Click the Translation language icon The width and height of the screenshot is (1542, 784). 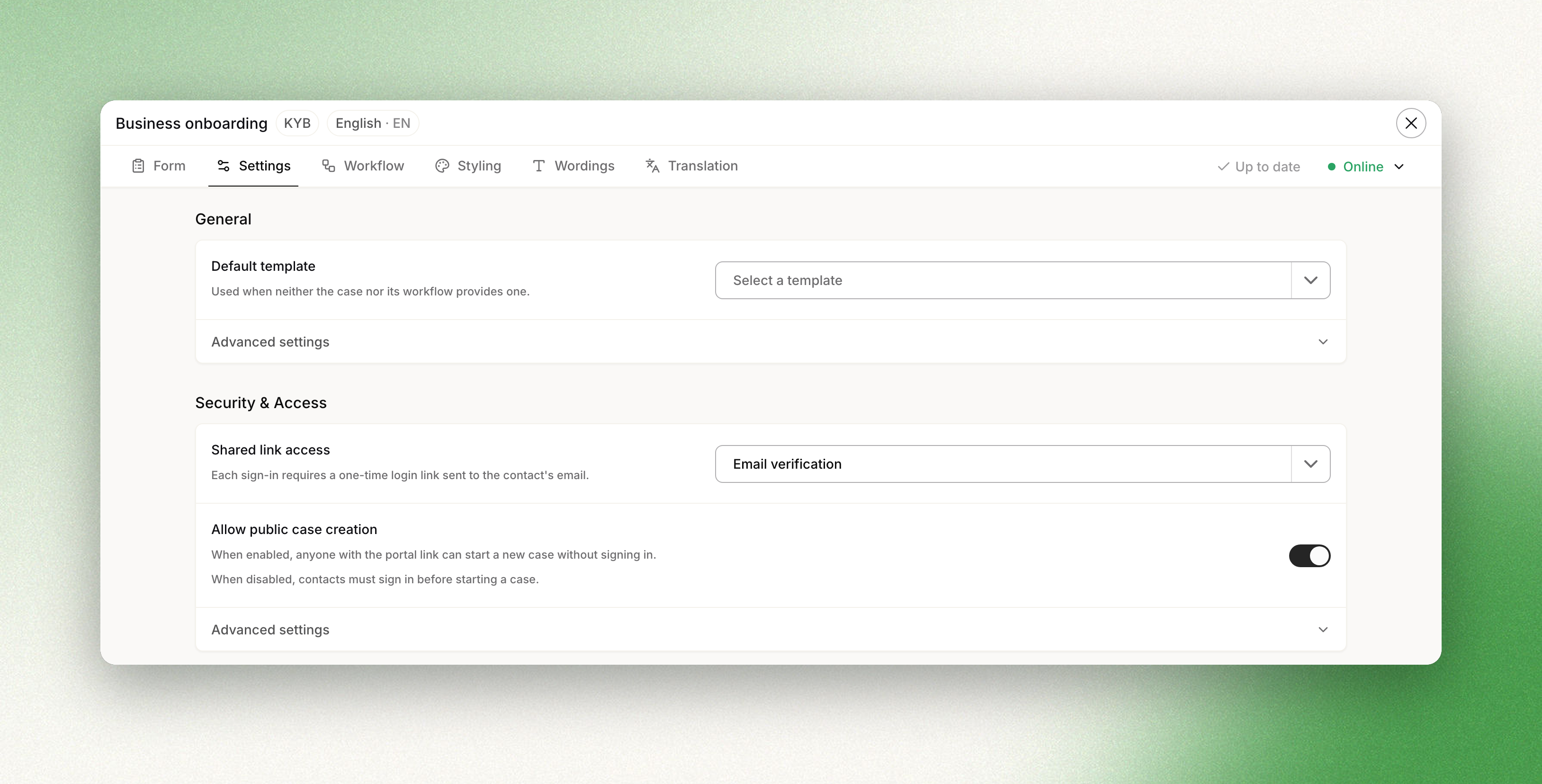(x=653, y=166)
